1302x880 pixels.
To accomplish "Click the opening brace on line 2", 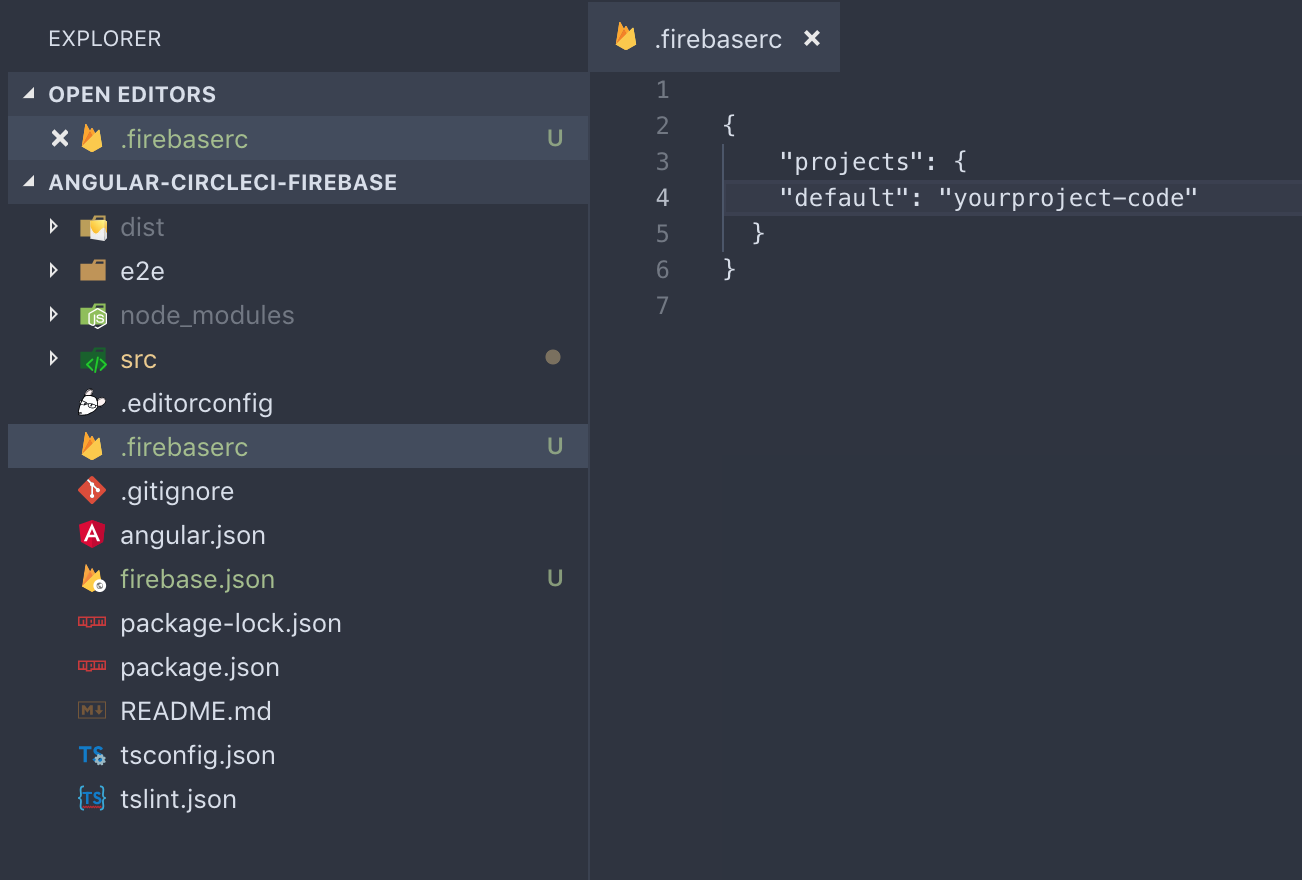I will [x=729, y=125].
